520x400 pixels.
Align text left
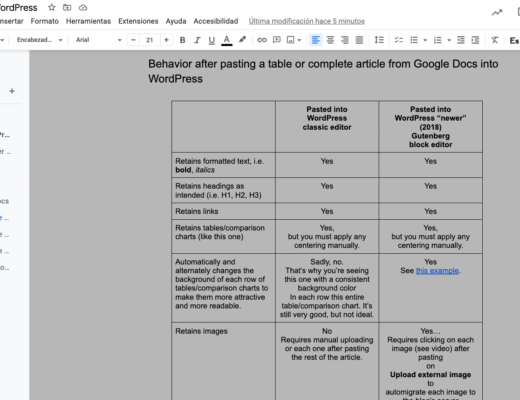[316, 40]
